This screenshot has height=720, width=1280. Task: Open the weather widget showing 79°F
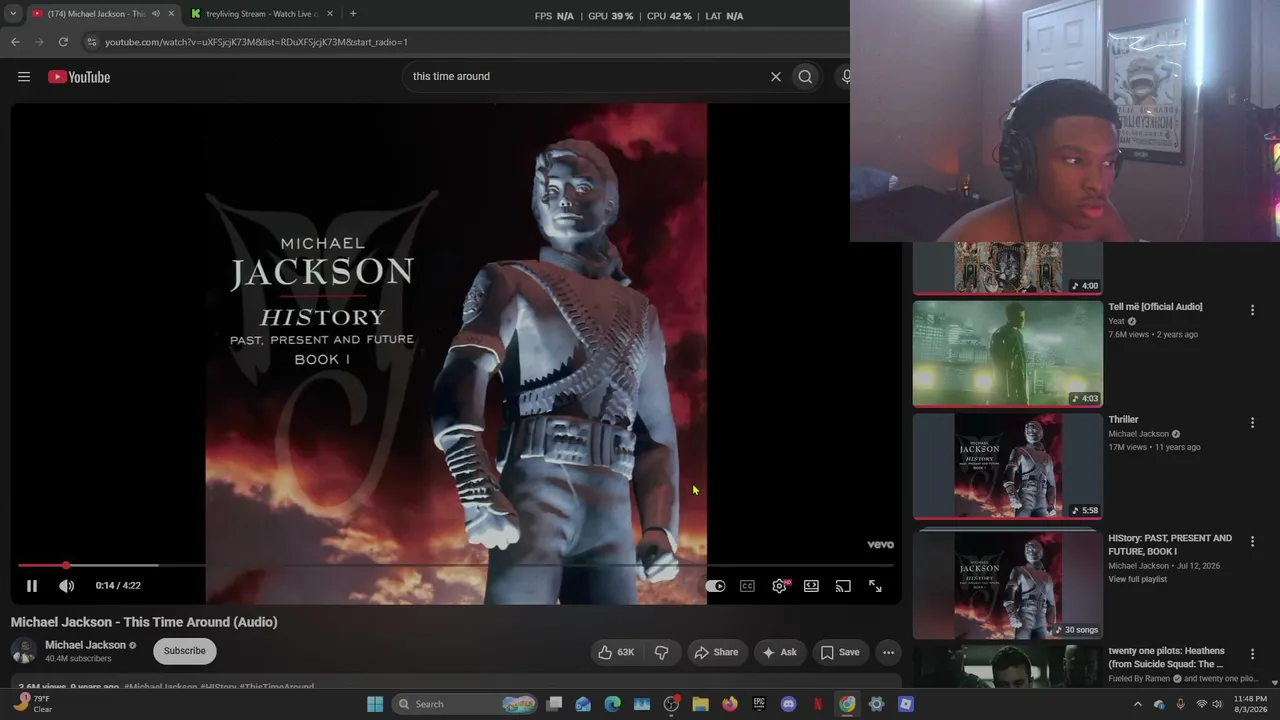coord(34,704)
